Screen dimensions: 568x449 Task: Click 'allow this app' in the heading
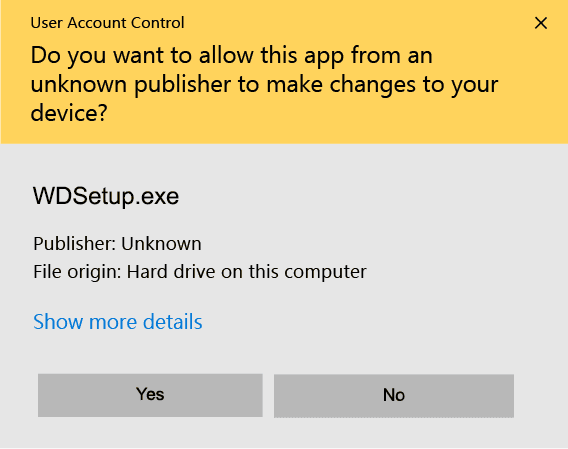[x=271, y=56]
